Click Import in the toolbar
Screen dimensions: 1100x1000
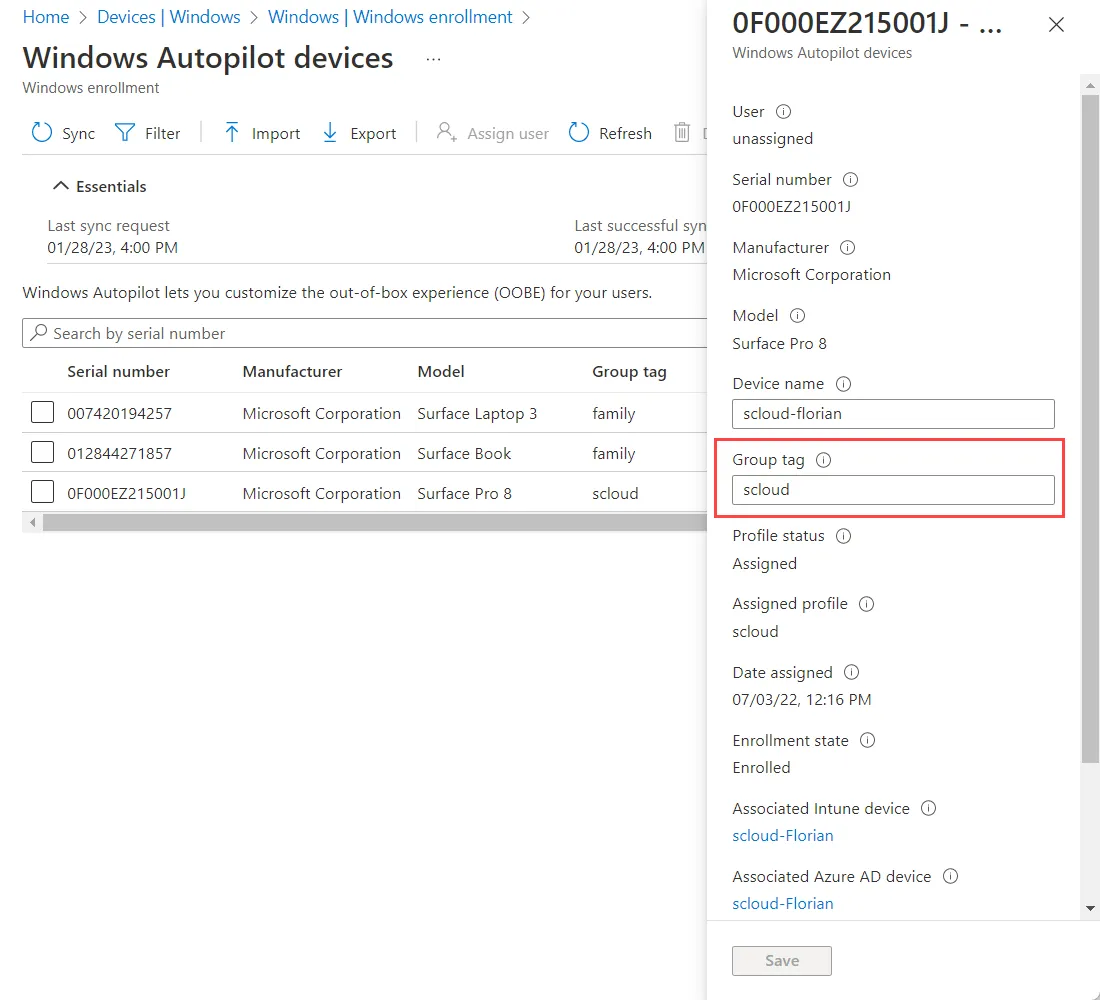click(262, 133)
